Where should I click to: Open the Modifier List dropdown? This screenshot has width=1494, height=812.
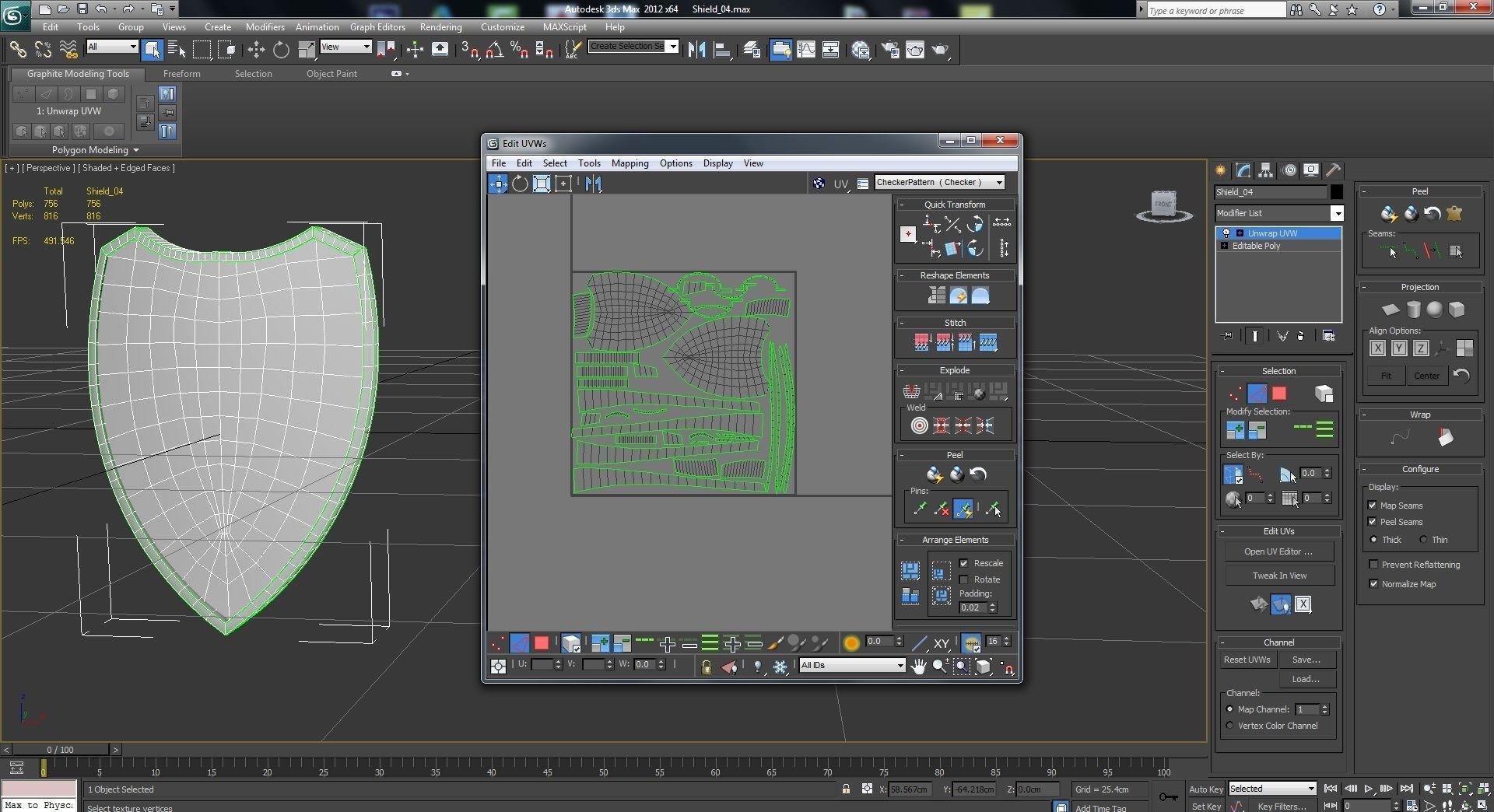click(1279, 213)
